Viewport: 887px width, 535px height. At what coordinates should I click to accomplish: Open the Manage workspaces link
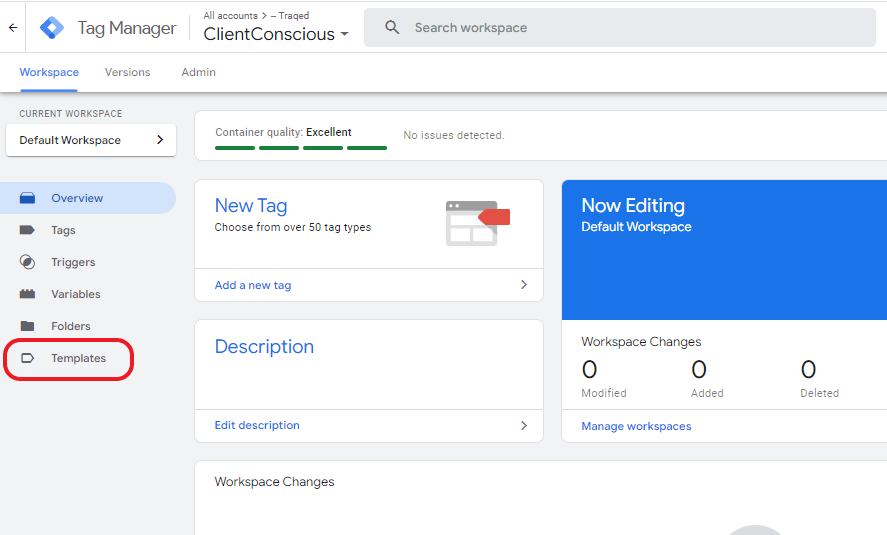pyautogui.click(x=636, y=426)
